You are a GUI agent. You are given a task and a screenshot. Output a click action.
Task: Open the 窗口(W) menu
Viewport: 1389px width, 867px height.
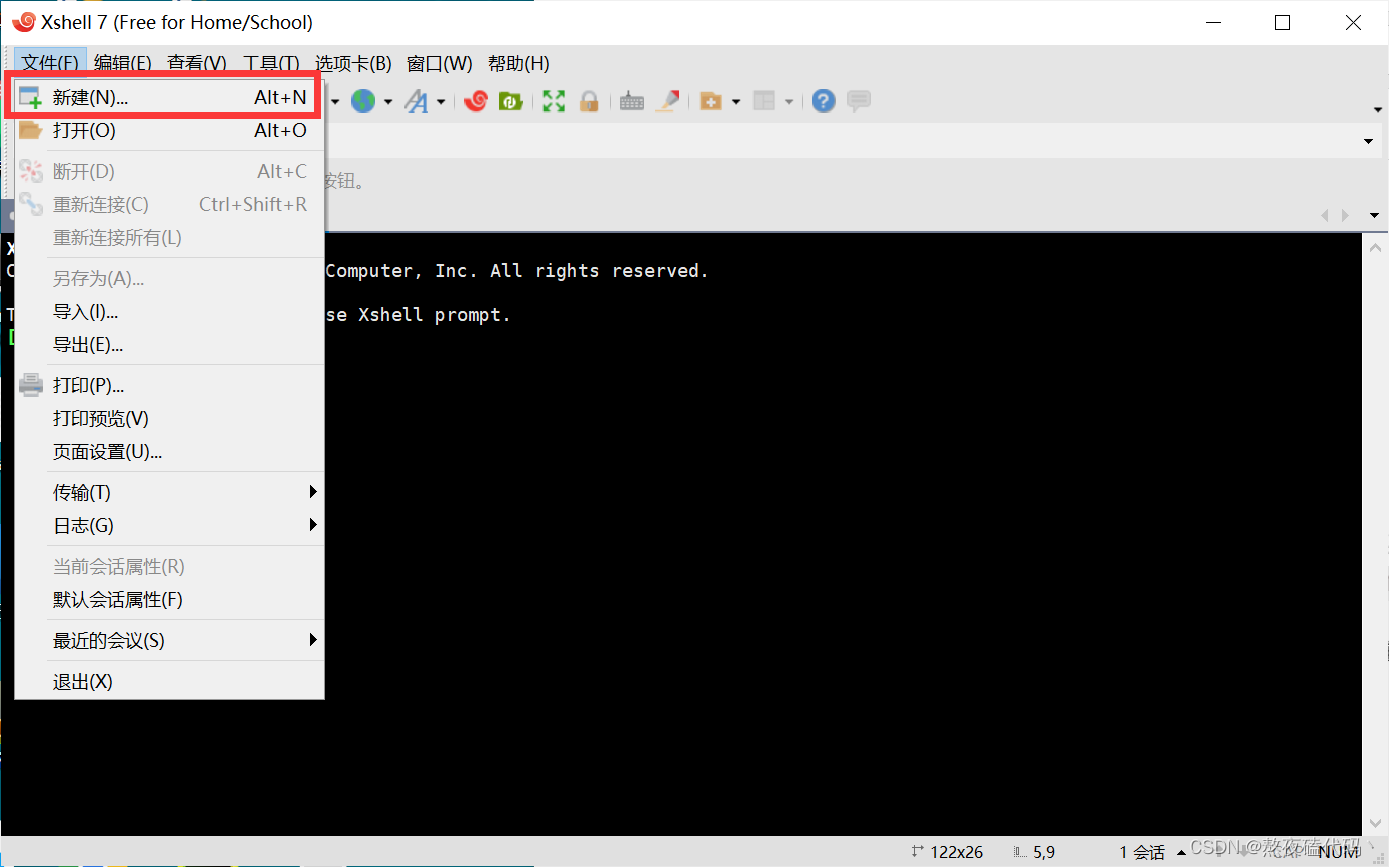(x=440, y=63)
